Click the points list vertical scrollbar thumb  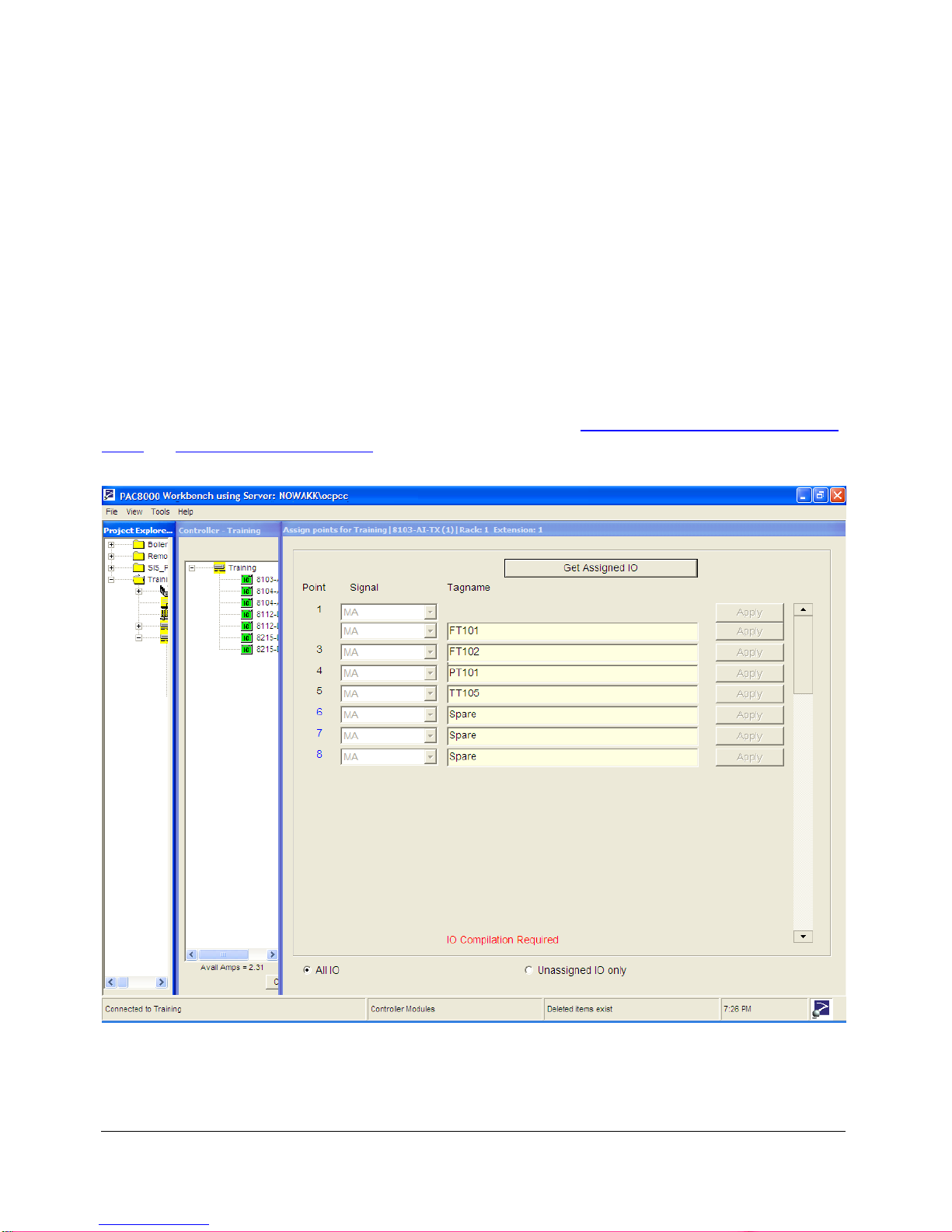click(803, 655)
